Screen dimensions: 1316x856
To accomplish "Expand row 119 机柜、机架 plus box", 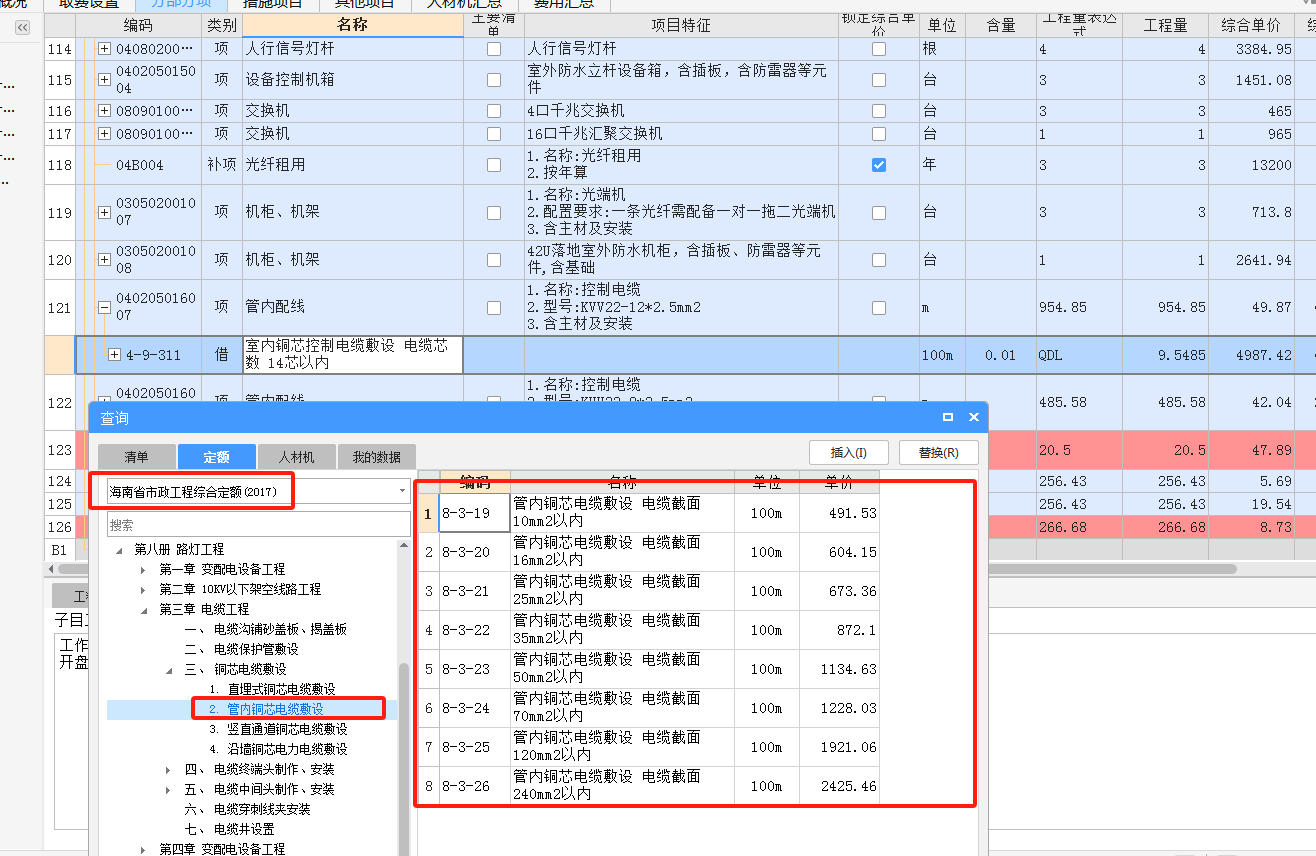I will 105,212.
